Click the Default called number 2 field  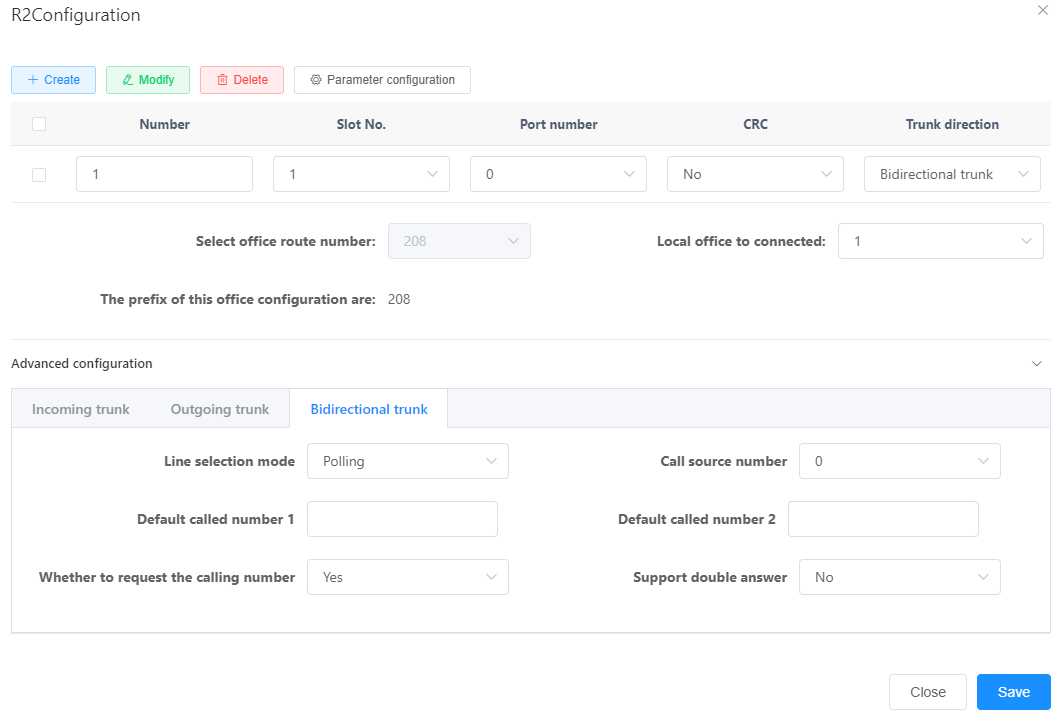884,519
